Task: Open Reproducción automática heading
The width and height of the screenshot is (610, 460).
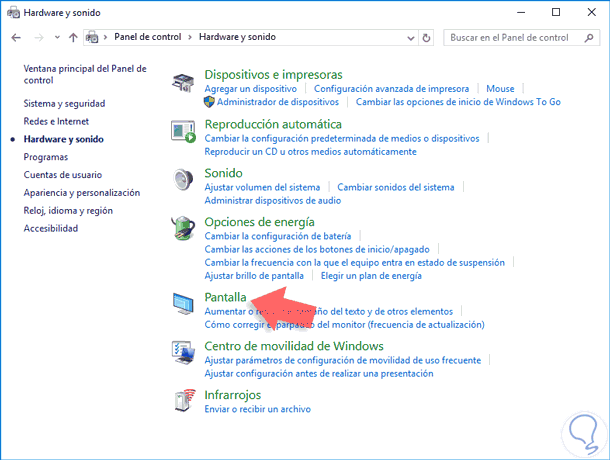Action: click(x=273, y=124)
